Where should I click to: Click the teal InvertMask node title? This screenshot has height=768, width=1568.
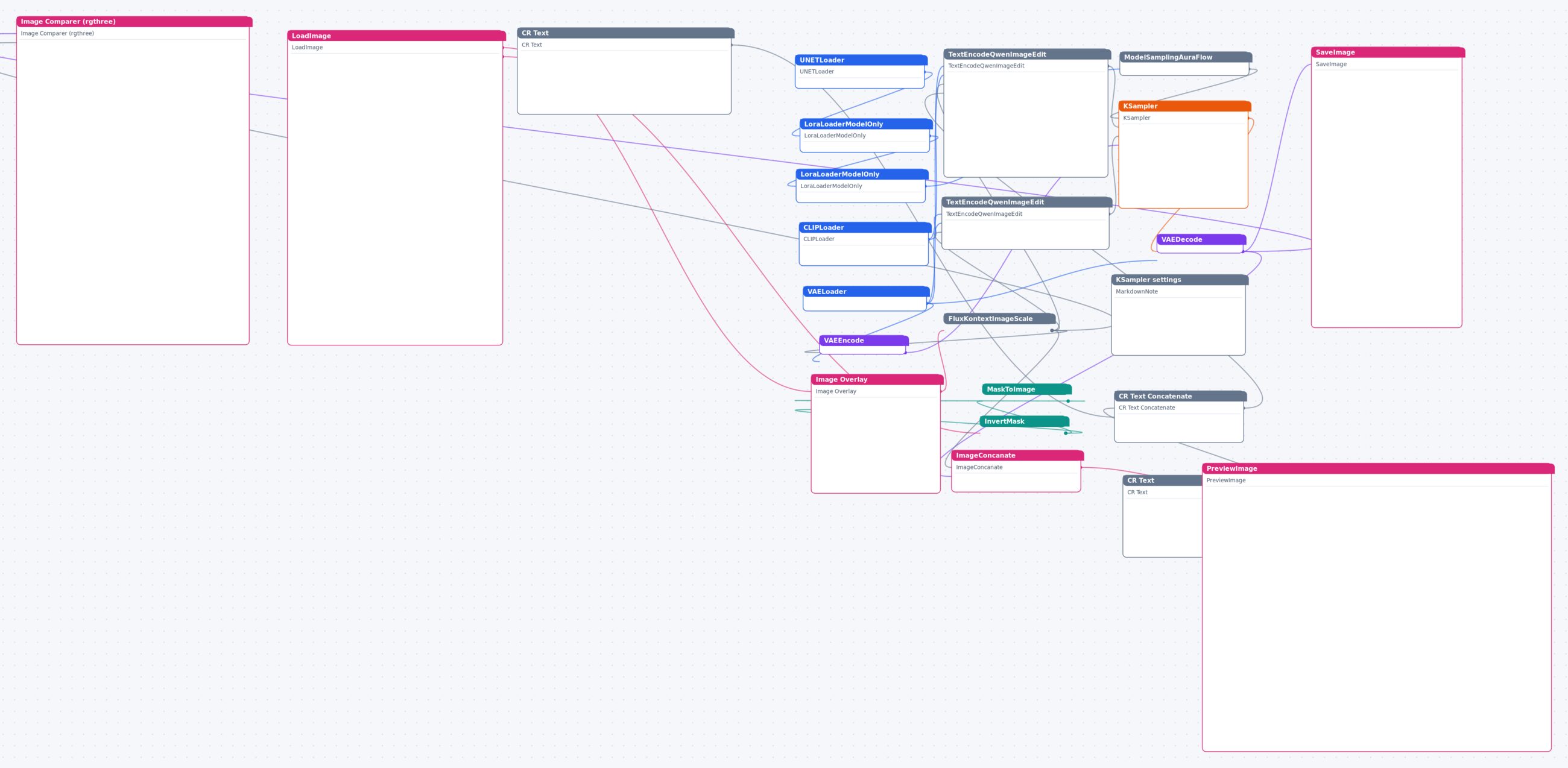tap(1025, 421)
